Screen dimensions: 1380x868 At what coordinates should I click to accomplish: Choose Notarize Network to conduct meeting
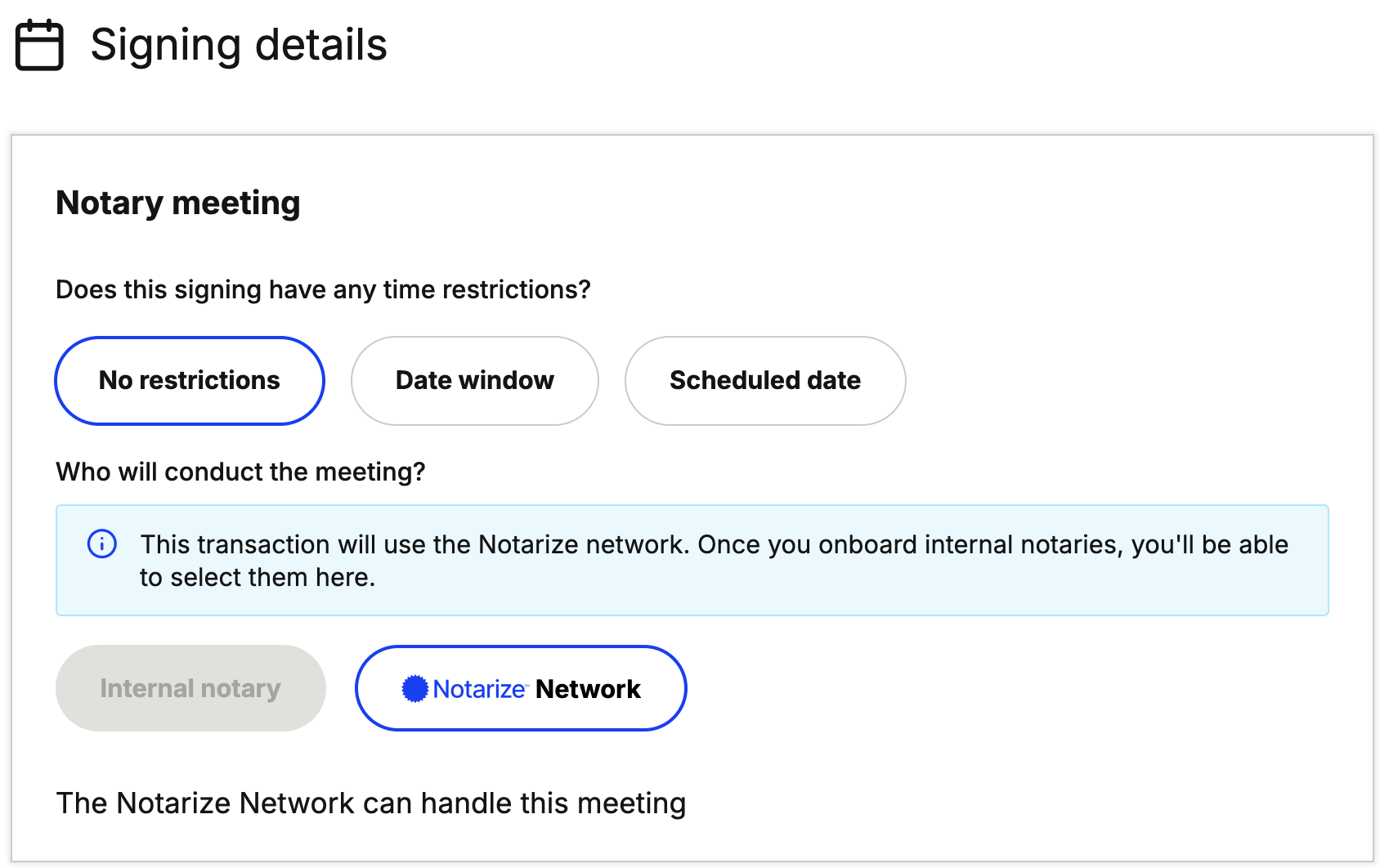521,688
